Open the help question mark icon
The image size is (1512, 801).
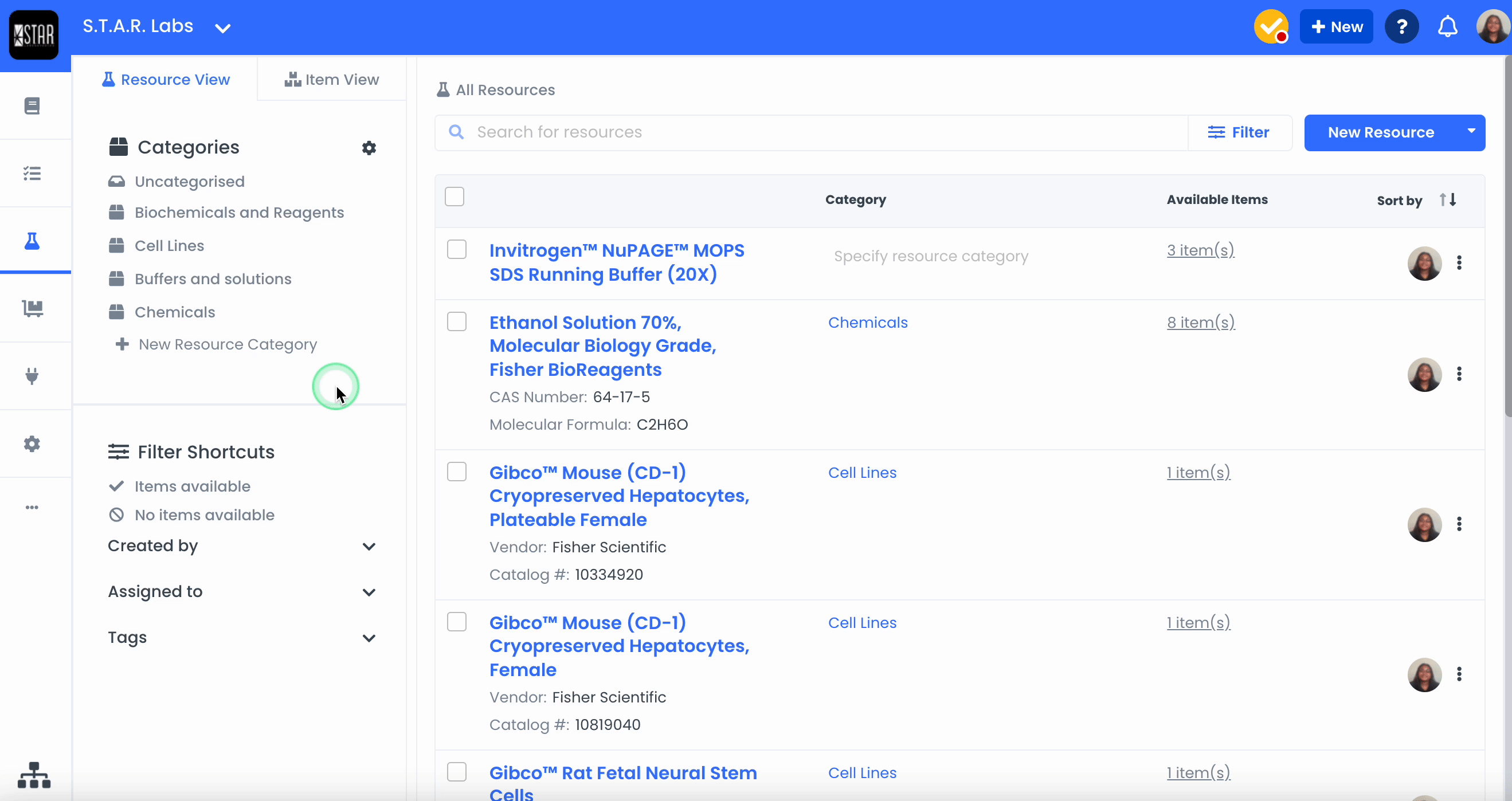(x=1401, y=27)
